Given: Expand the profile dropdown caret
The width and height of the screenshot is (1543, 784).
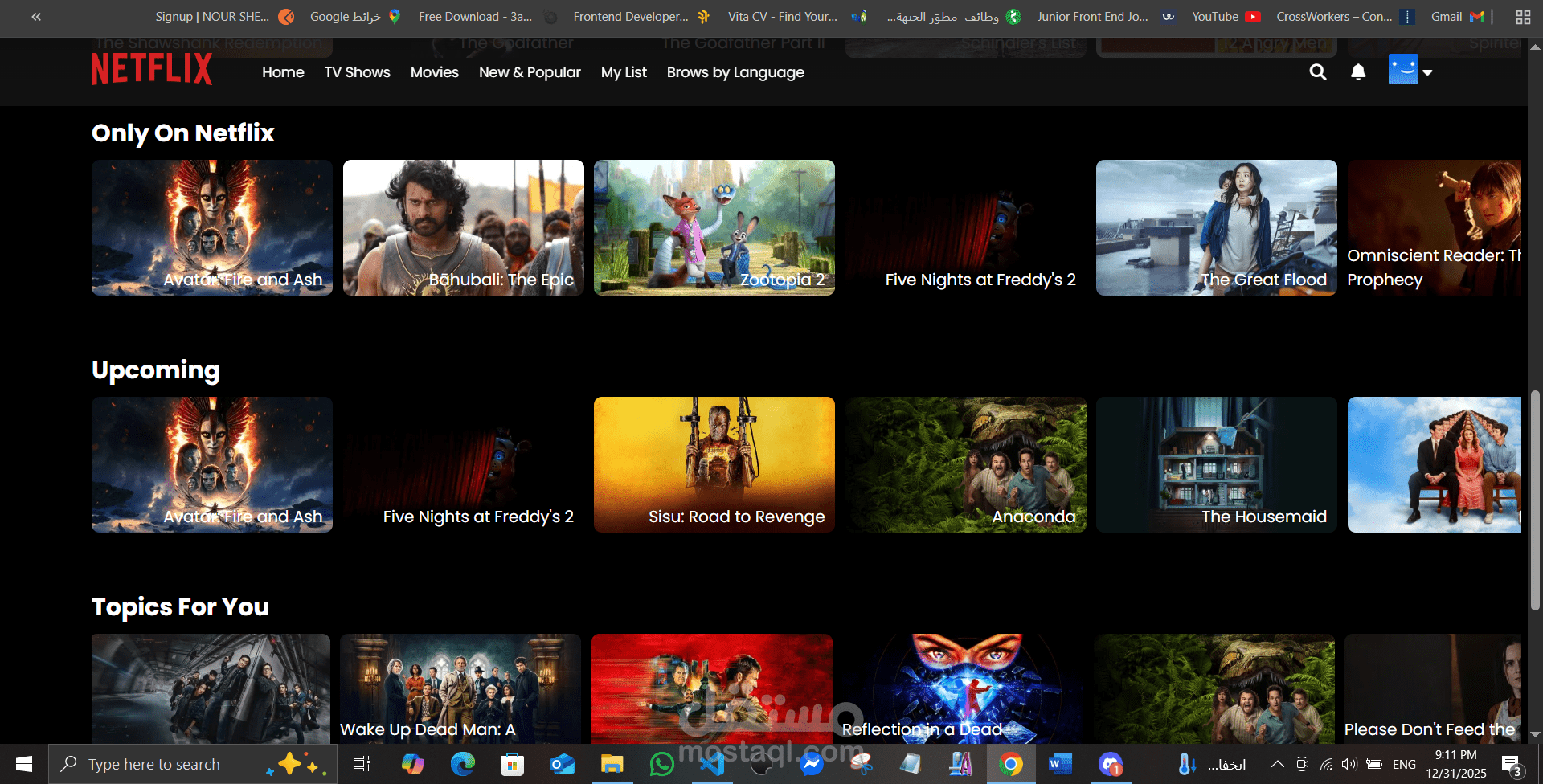Looking at the screenshot, I should click(1427, 72).
